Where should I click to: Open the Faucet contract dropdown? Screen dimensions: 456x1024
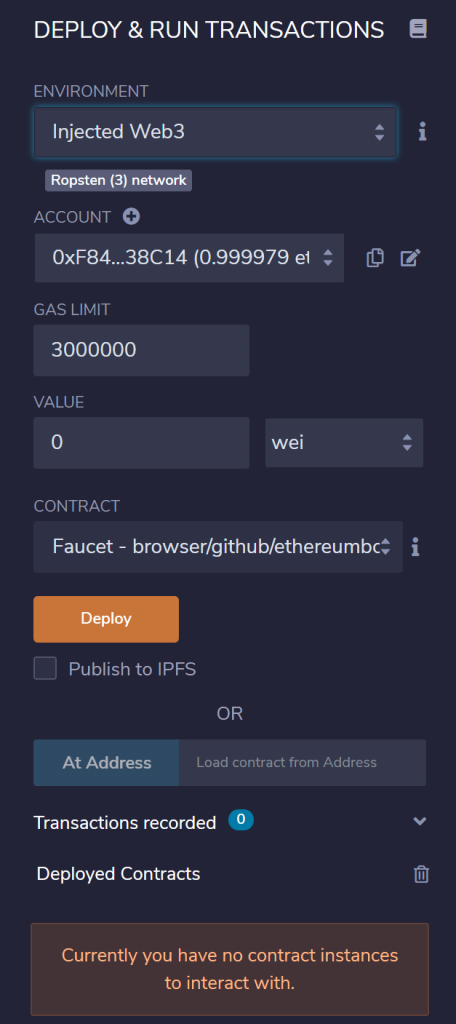click(x=218, y=547)
